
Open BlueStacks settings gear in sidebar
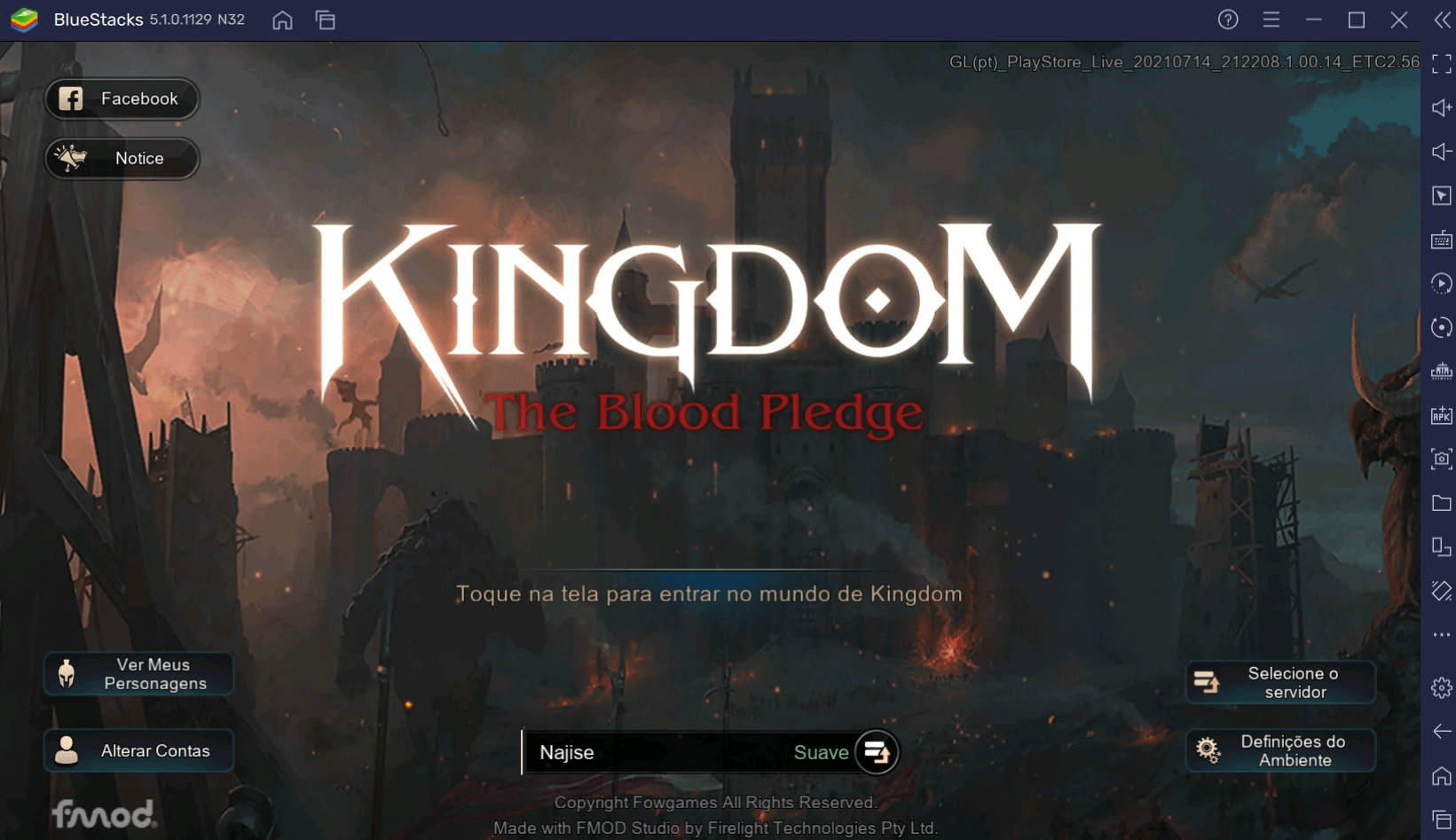(1442, 687)
